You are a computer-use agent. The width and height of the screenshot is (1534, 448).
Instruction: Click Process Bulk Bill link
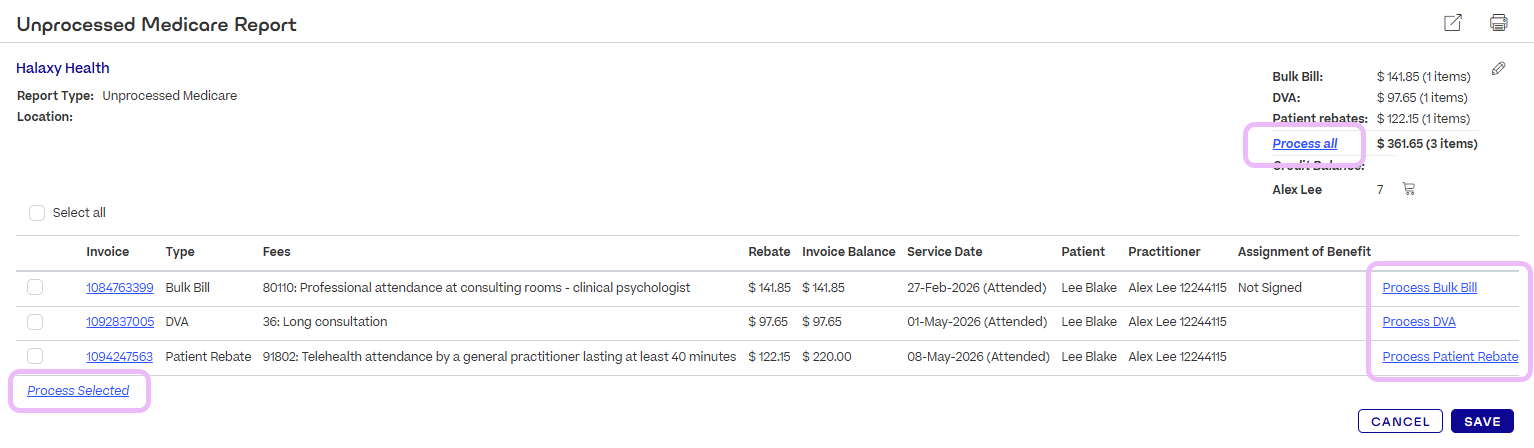click(x=1429, y=288)
